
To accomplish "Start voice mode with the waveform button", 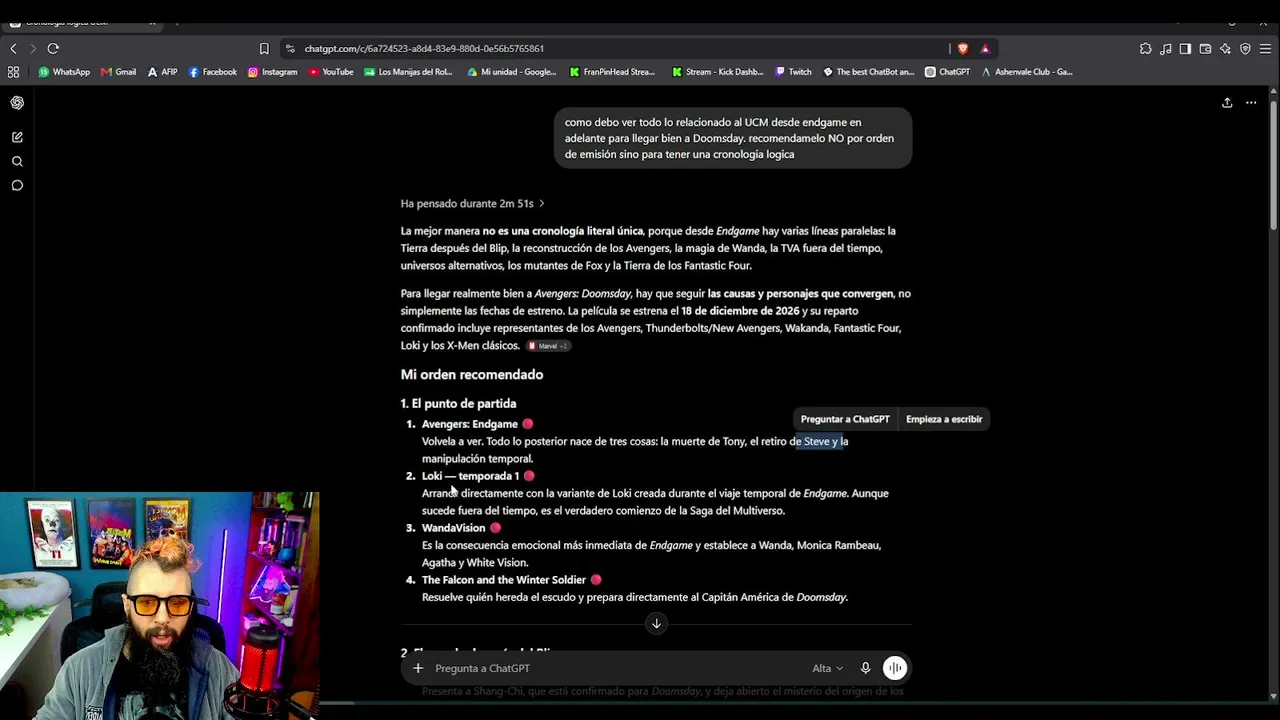I will pos(895,668).
